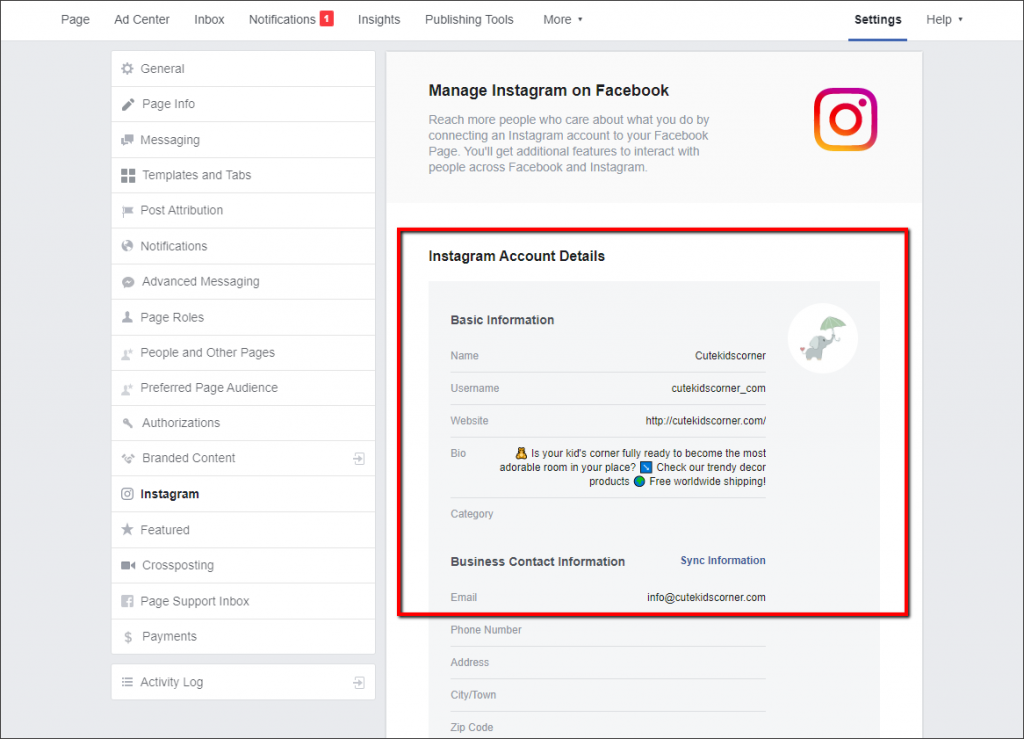The height and width of the screenshot is (739, 1024).
Task: Open General settings in sidebar
Action: [243, 69]
